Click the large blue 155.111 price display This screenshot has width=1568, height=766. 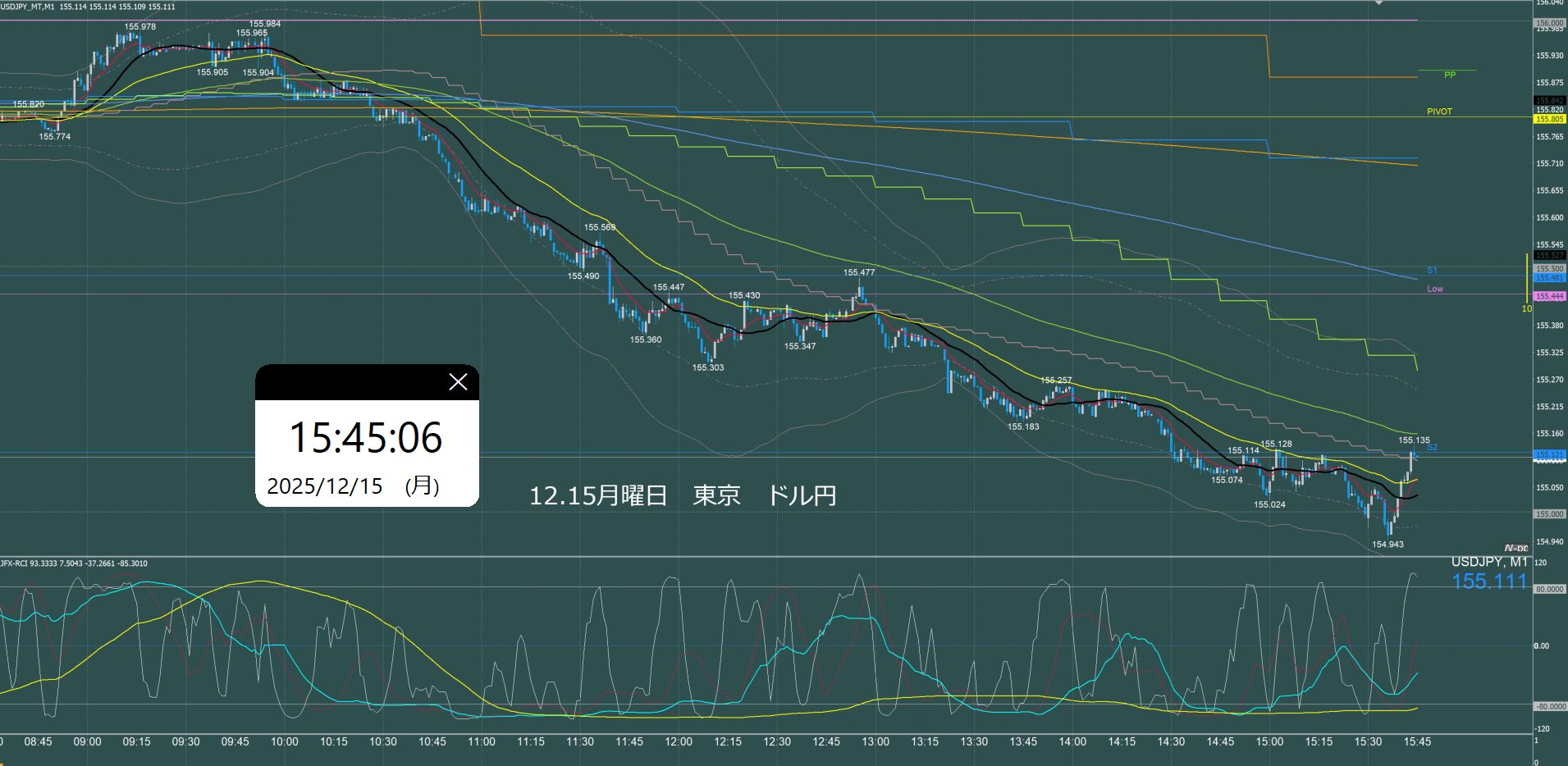[1489, 581]
